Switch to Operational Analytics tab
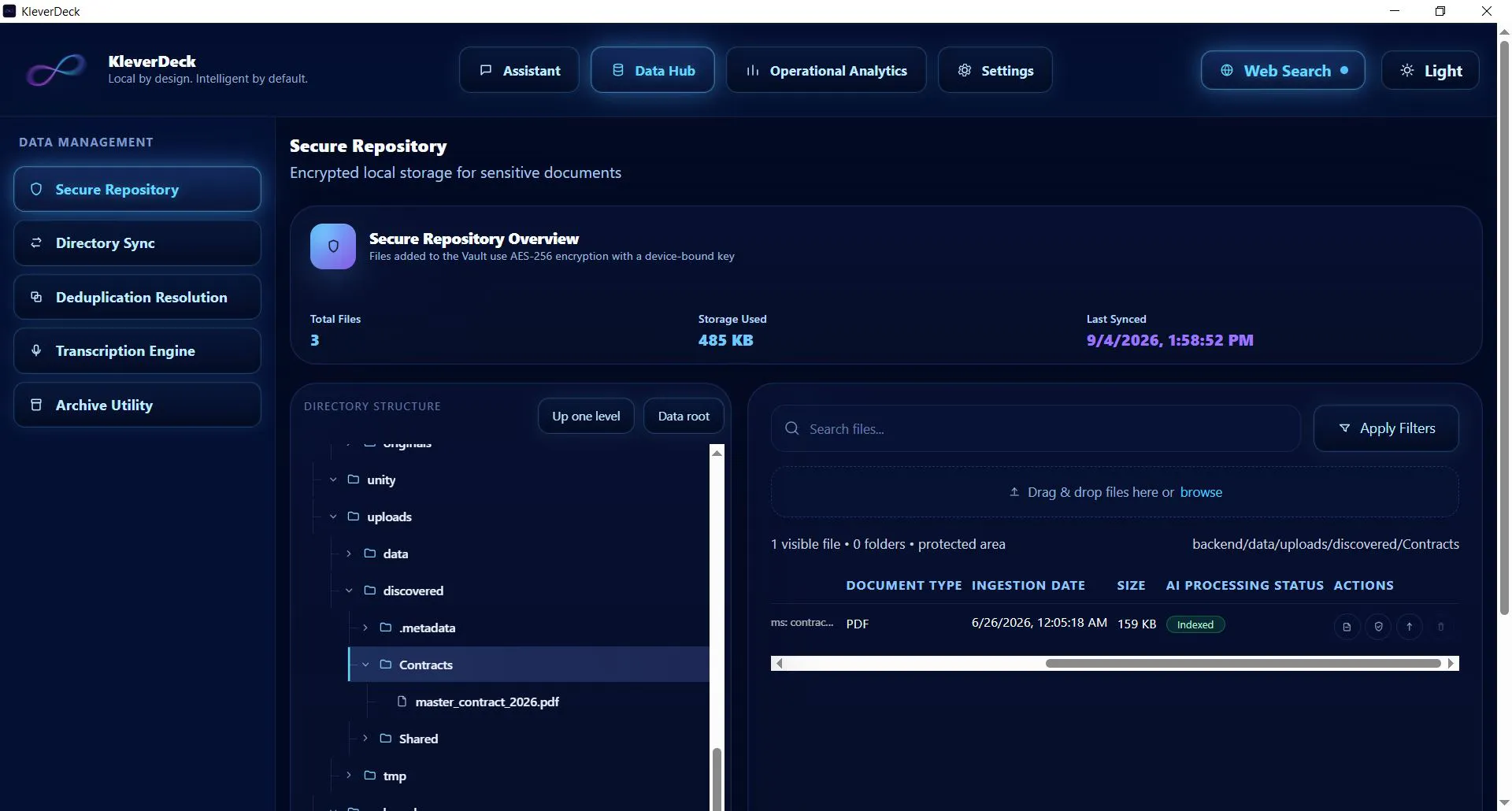 [826, 70]
